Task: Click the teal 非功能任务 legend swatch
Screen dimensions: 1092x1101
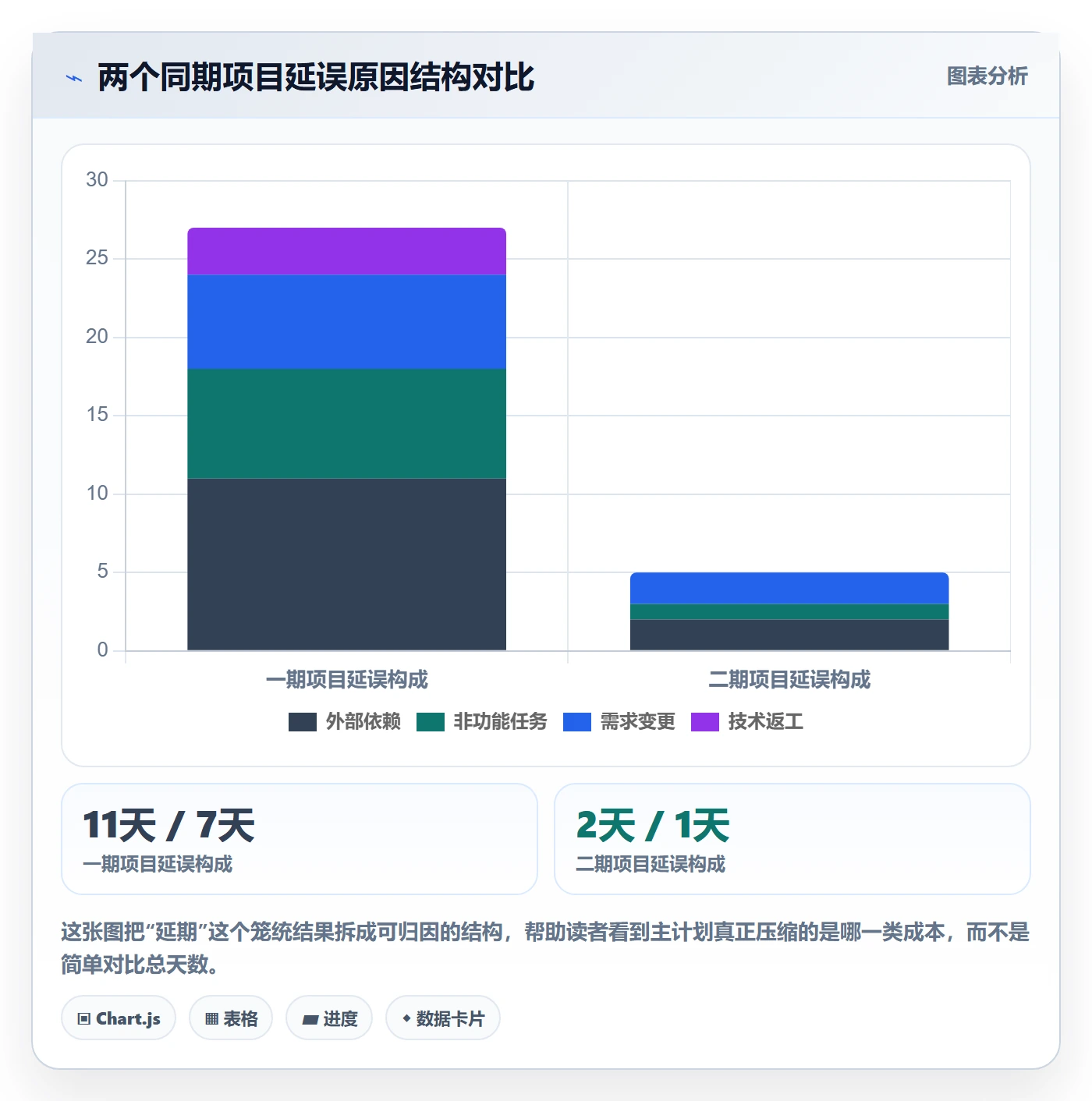Action: click(430, 722)
